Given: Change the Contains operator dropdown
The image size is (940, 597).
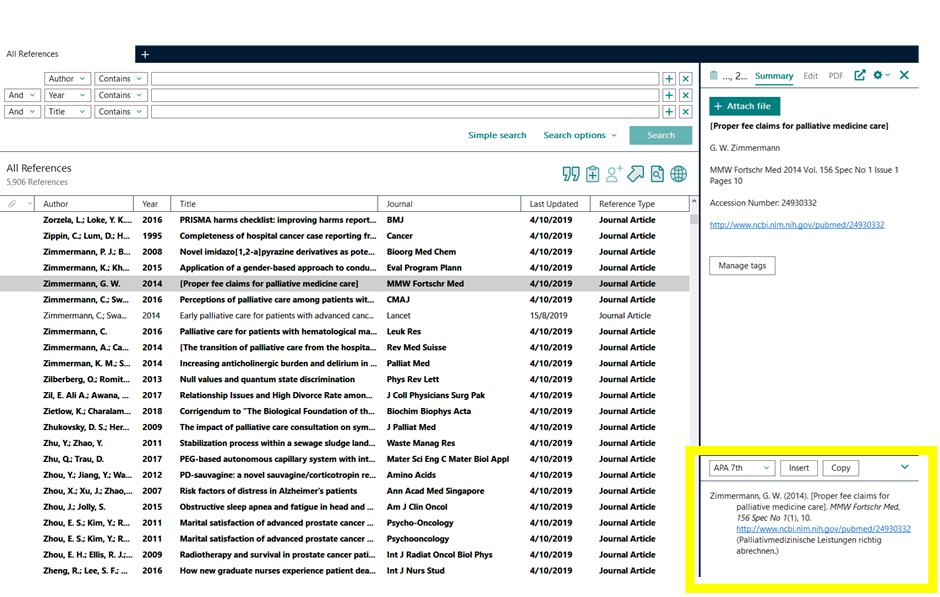Looking at the screenshot, I should coord(121,78).
